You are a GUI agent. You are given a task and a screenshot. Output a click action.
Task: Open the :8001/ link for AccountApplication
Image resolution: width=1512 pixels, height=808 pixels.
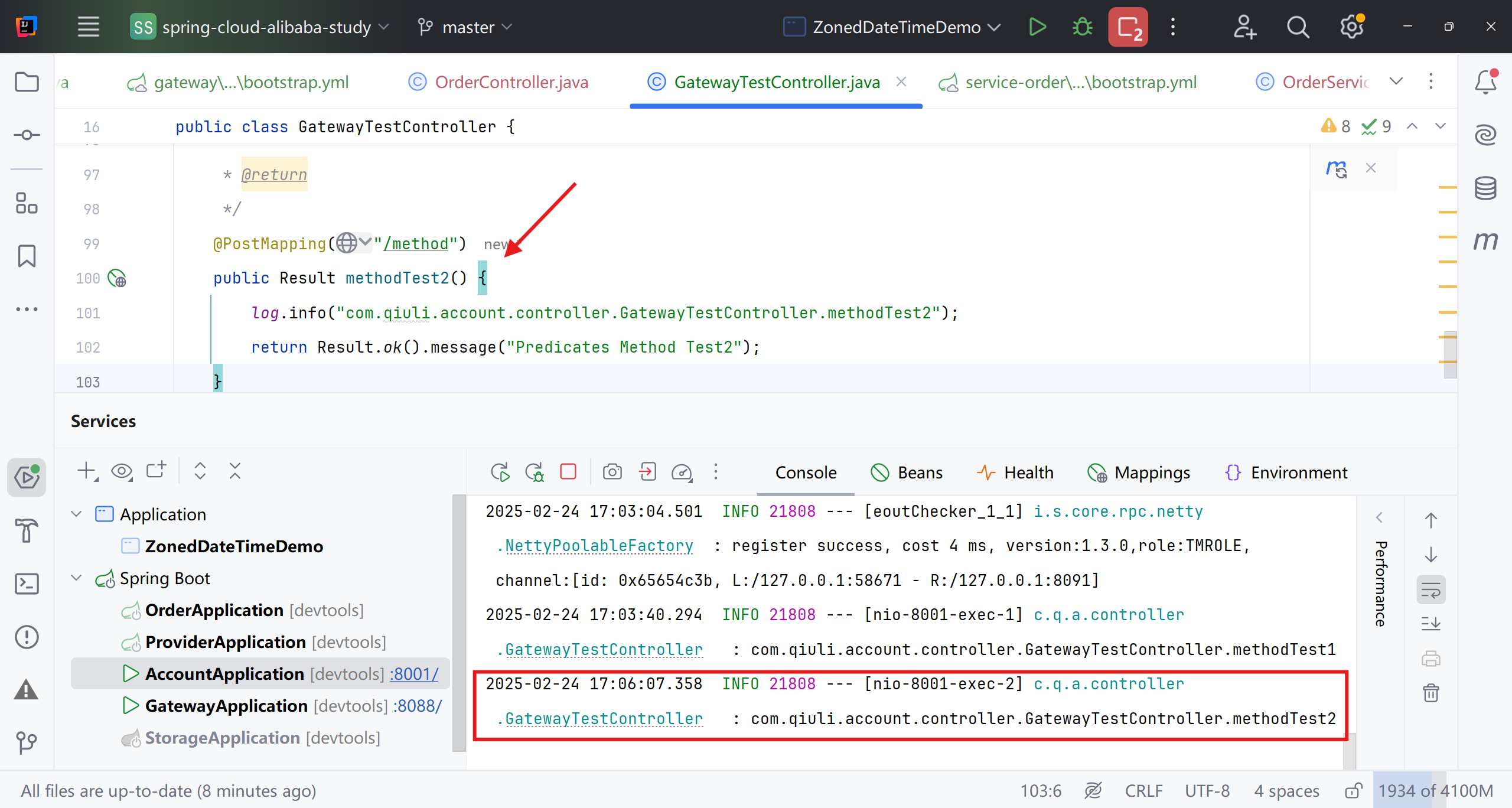pyautogui.click(x=414, y=674)
